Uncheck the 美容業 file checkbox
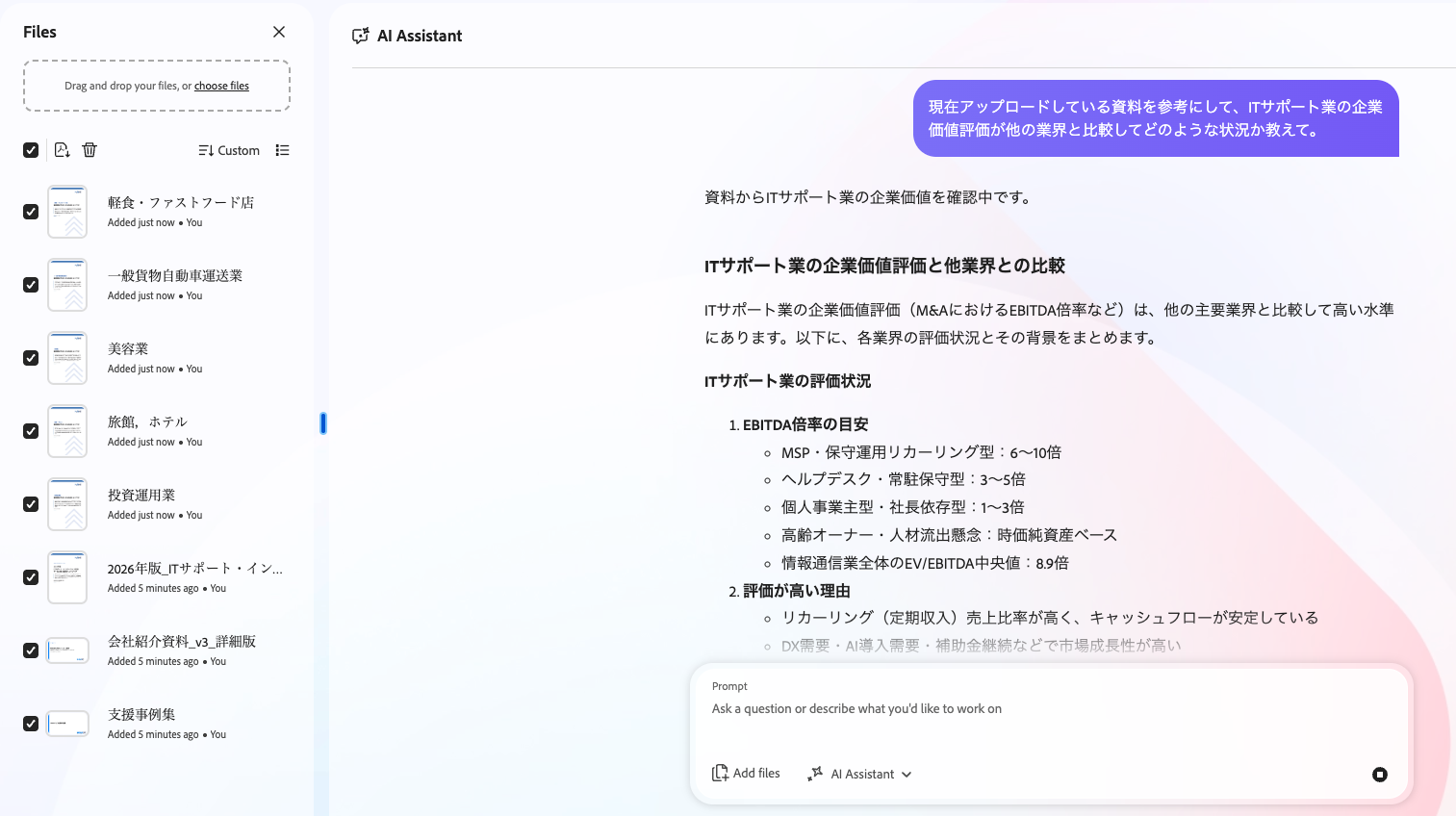The image size is (1456, 816). 31,358
